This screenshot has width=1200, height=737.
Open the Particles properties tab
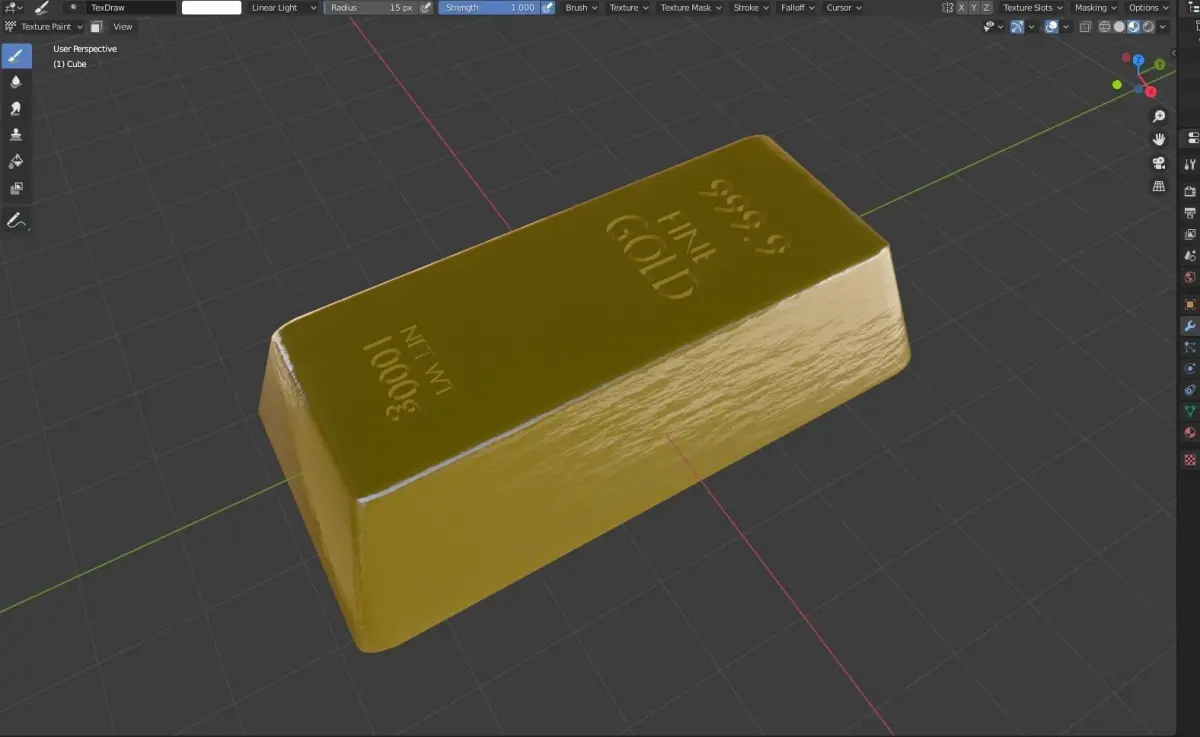pyautogui.click(x=1190, y=347)
